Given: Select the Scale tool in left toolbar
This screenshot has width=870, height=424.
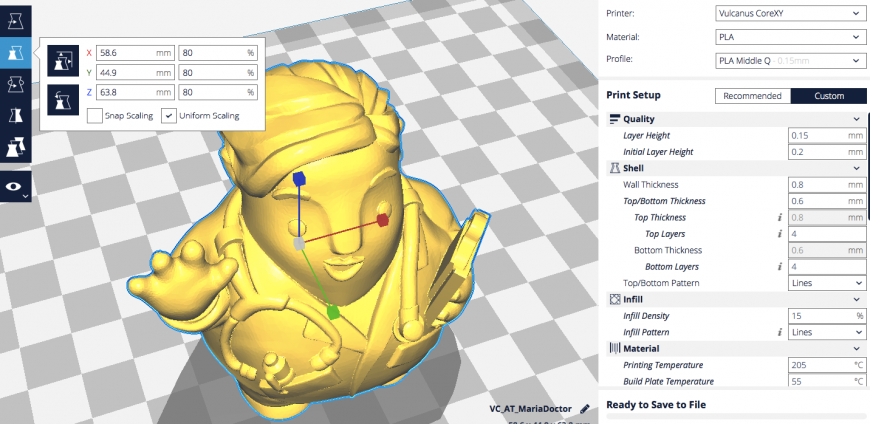Looking at the screenshot, I should (x=15, y=53).
